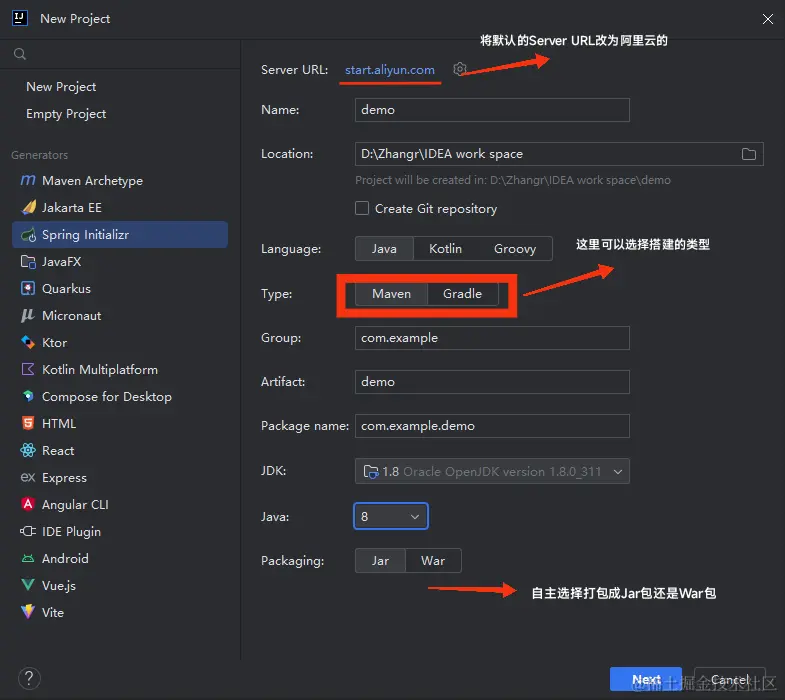The image size is (785, 700).
Task: Select HTML generator label
Action: pyautogui.click(x=59, y=424)
